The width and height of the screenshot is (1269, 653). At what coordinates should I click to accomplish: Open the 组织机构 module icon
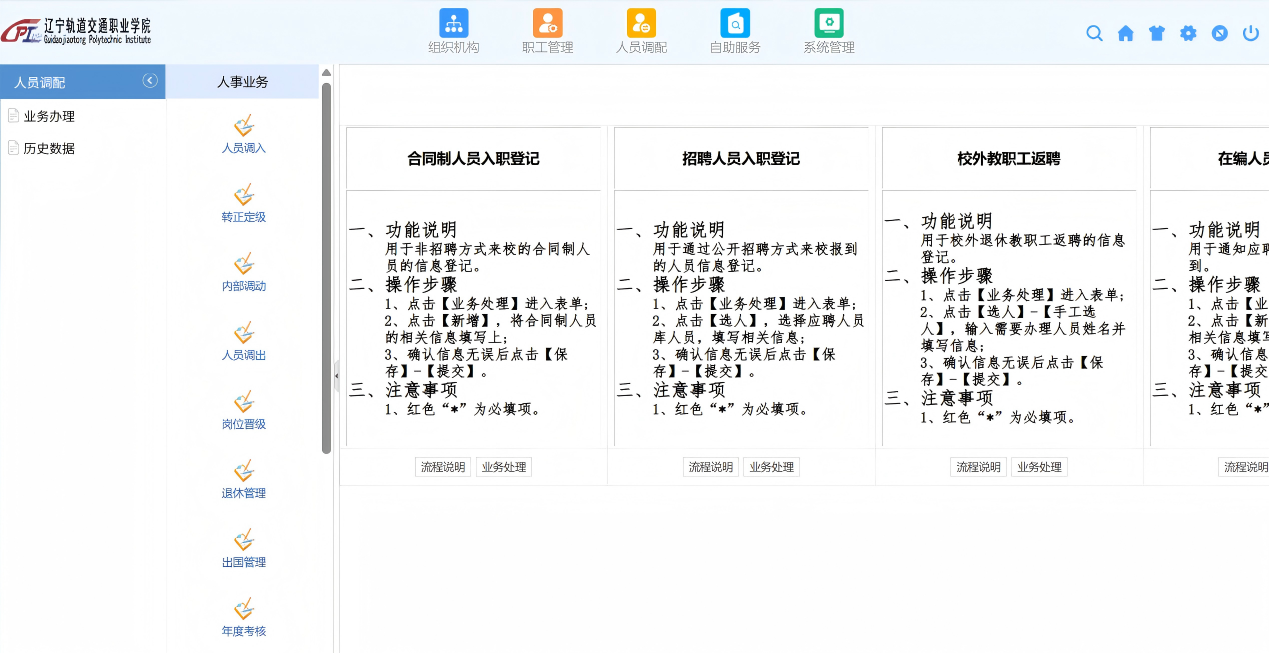(x=453, y=24)
